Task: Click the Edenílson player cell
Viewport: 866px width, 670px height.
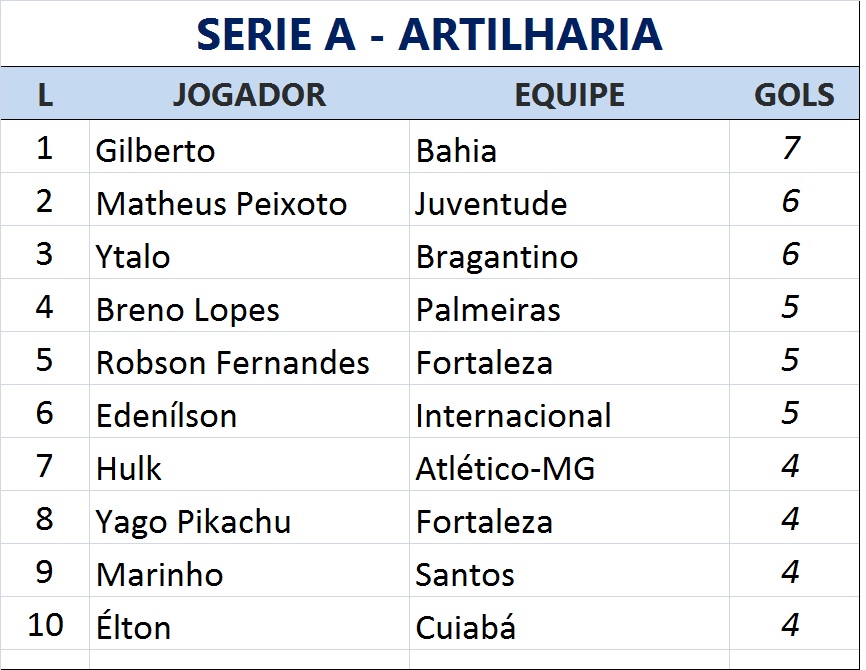Action: pos(166,416)
